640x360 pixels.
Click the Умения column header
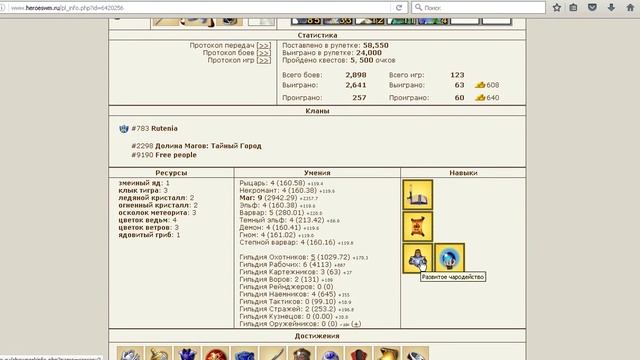pos(317,173)
